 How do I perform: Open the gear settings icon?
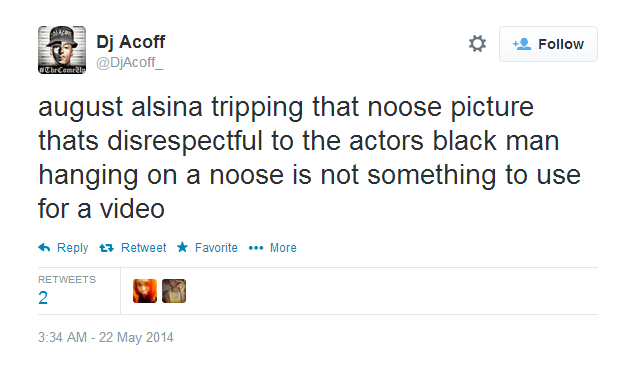(x=477, y=44)
